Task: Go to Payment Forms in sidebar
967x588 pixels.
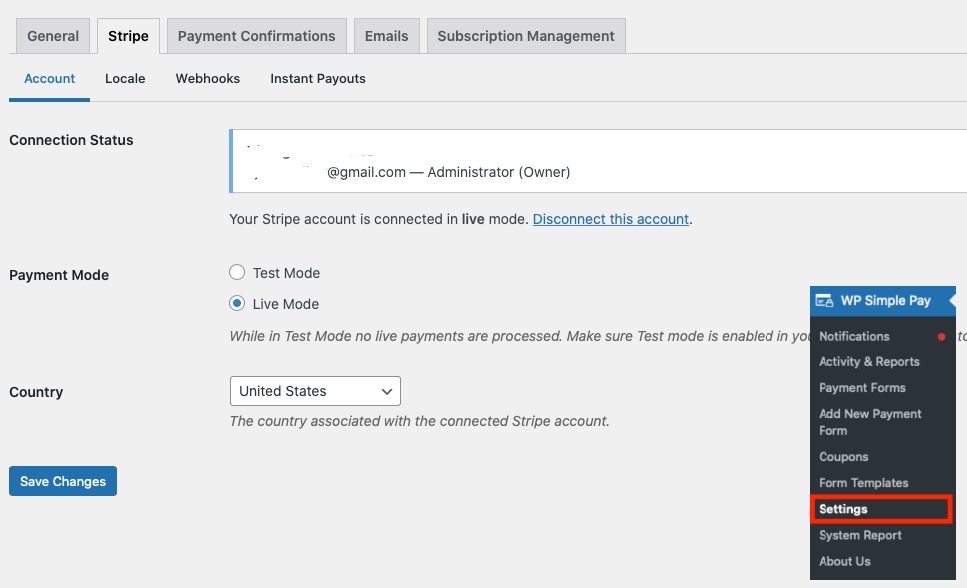Action: coord(862,388)
